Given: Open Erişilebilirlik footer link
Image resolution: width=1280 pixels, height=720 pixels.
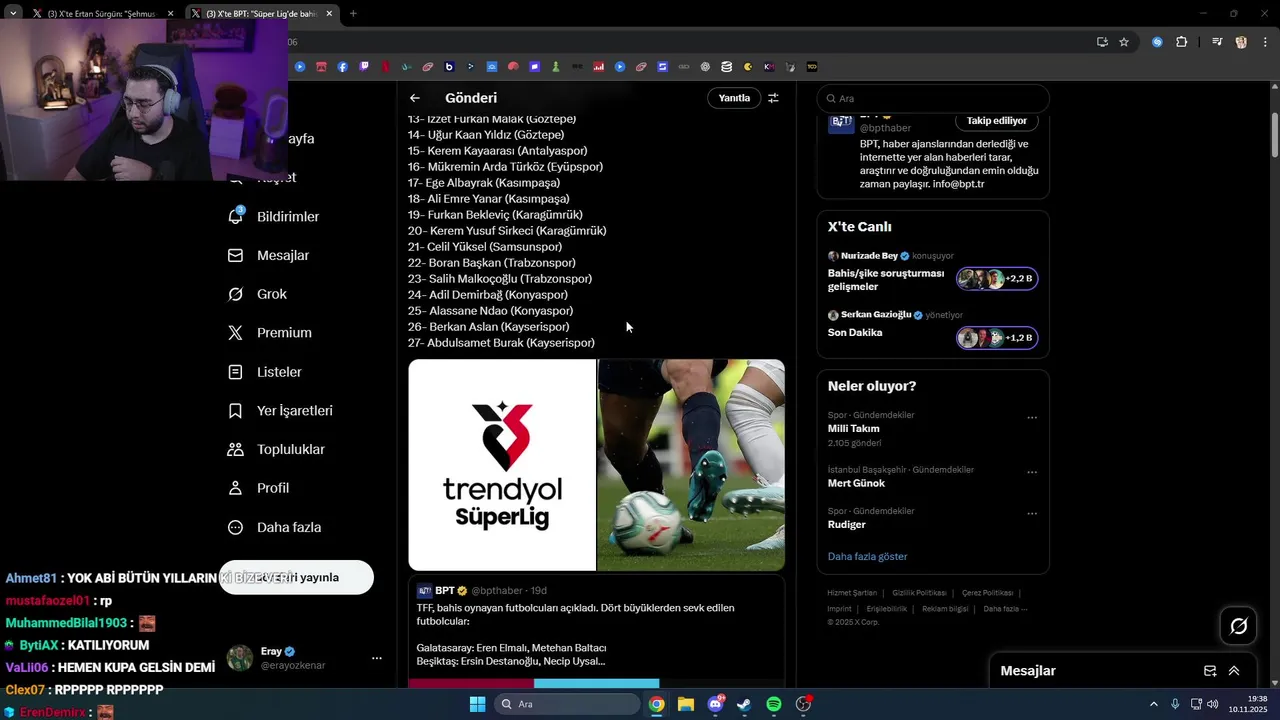Looking at the screenshot, I should (887, 609).
